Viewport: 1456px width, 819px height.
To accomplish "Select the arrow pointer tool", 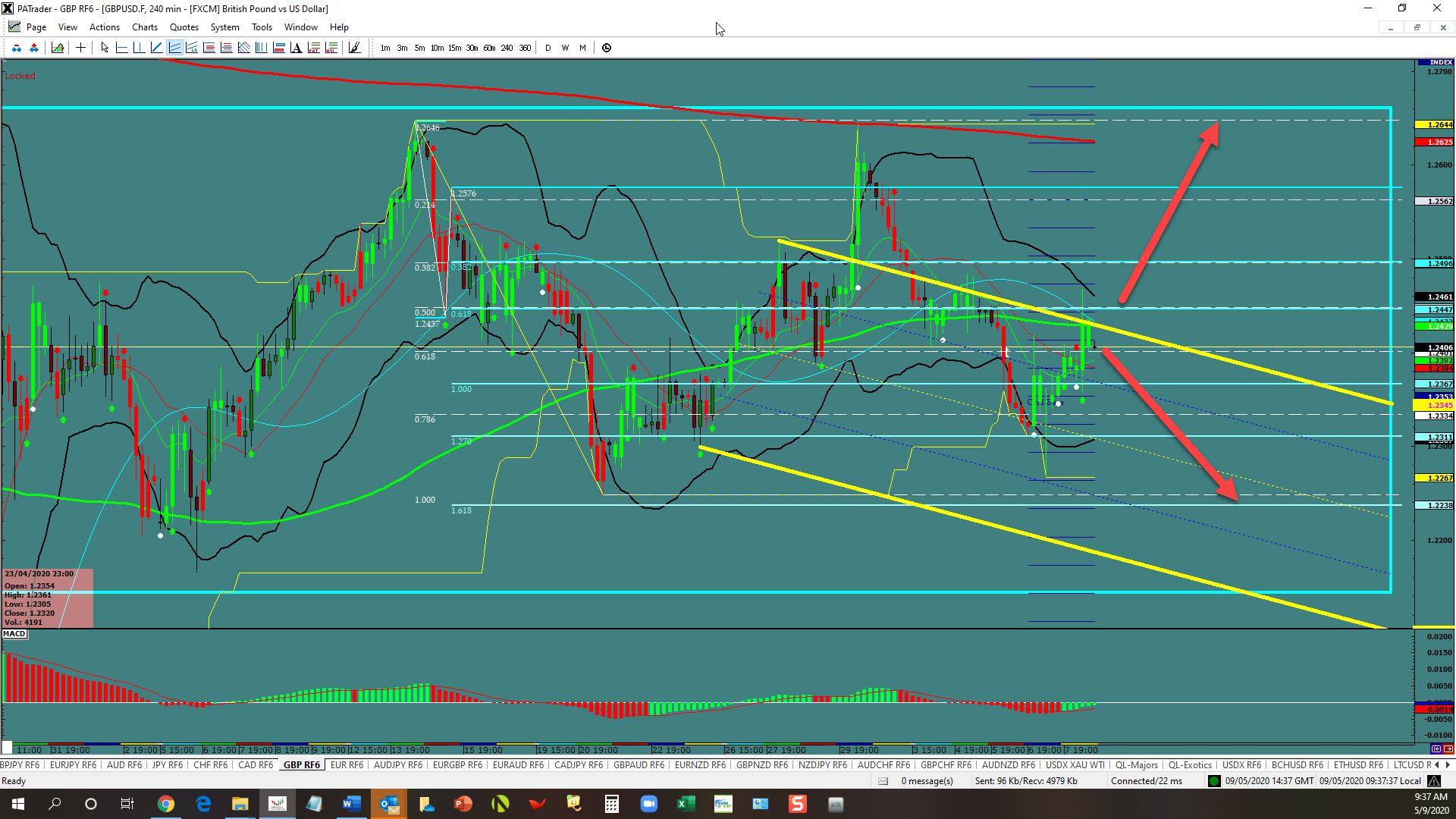I will click(x=105, y=48).
